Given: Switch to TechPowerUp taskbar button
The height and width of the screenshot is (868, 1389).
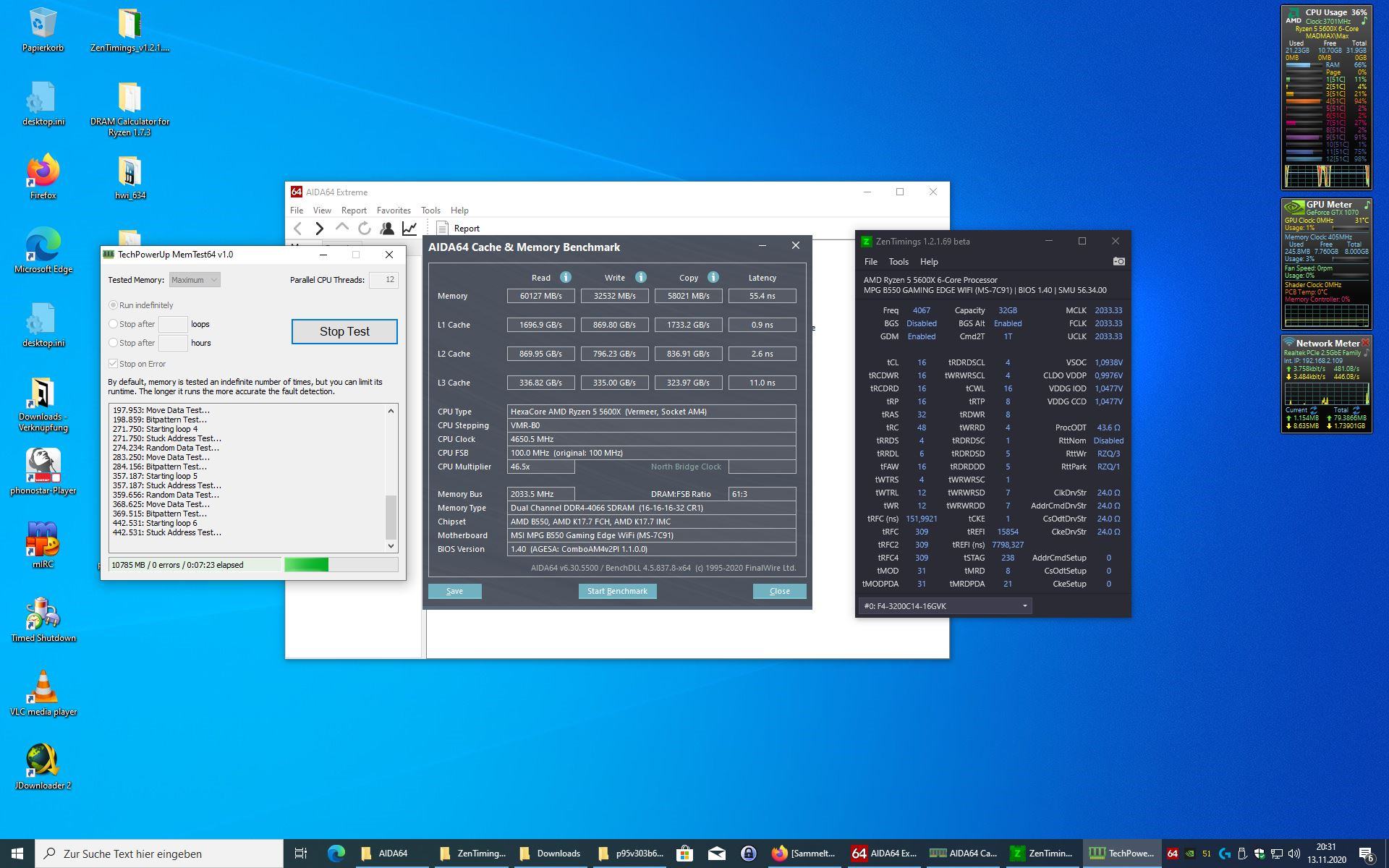Looking at the screenshot, I should pyautogui.click(x=1122, y=854).
